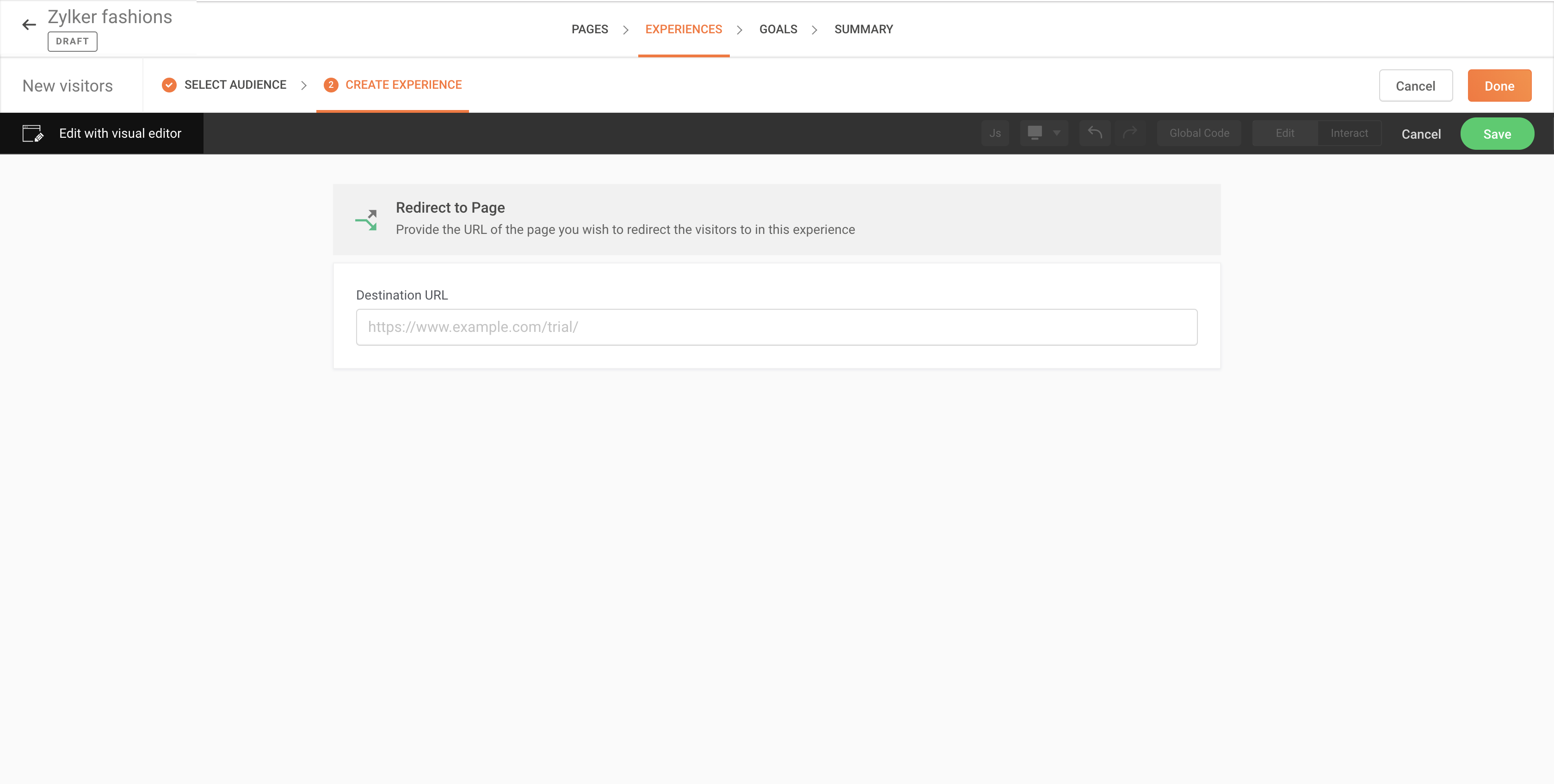
Task: Click the orange Done button
Action: tap(1499, 86)
